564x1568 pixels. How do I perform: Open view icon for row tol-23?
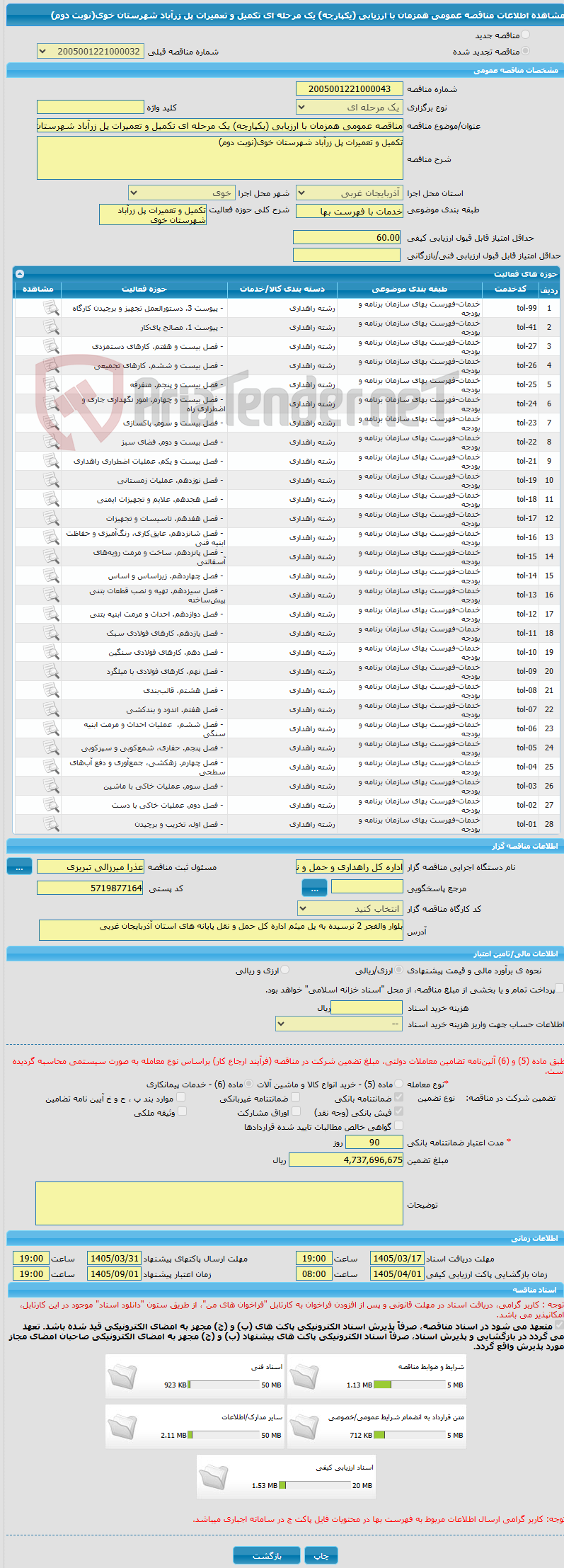[51, 423]
